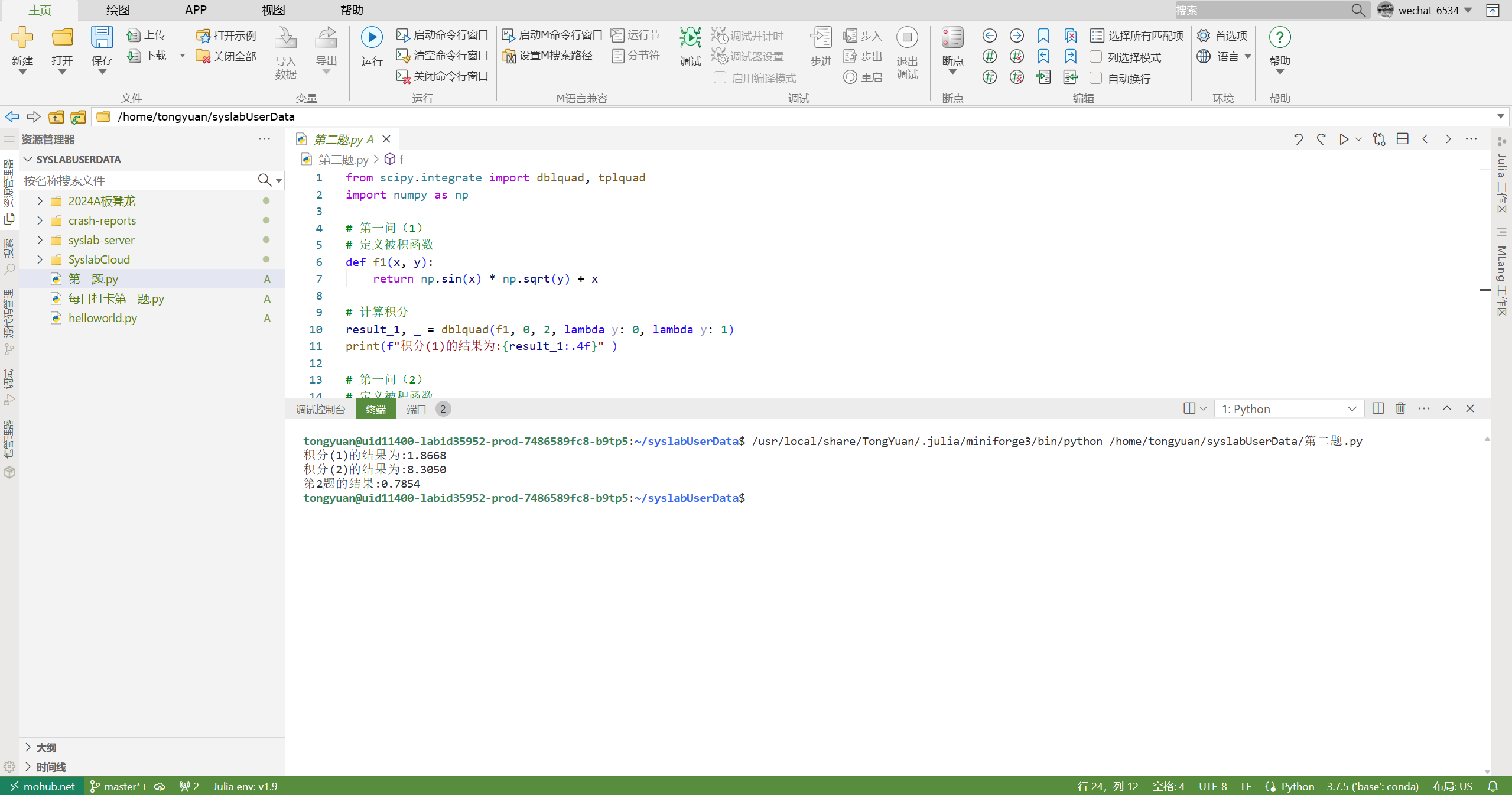This screenshot has width=1512, height=795.
Task: Click 关闭命令行窗口 button
Action: point(442,76)
